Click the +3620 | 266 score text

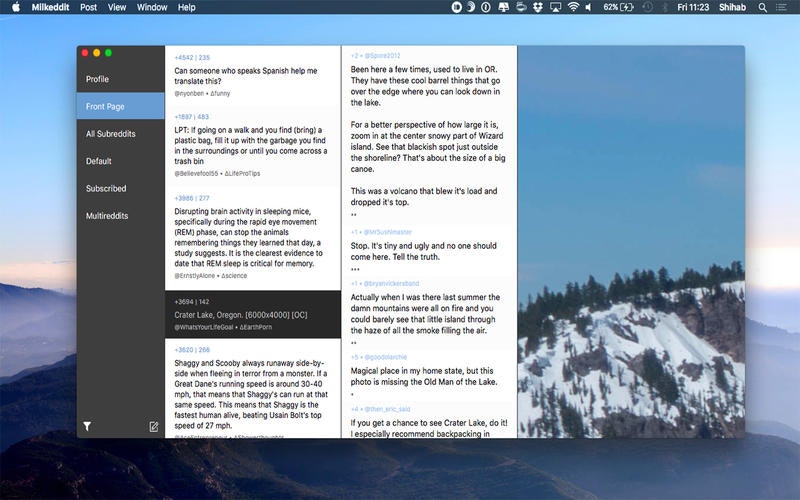tap(192, 350)
